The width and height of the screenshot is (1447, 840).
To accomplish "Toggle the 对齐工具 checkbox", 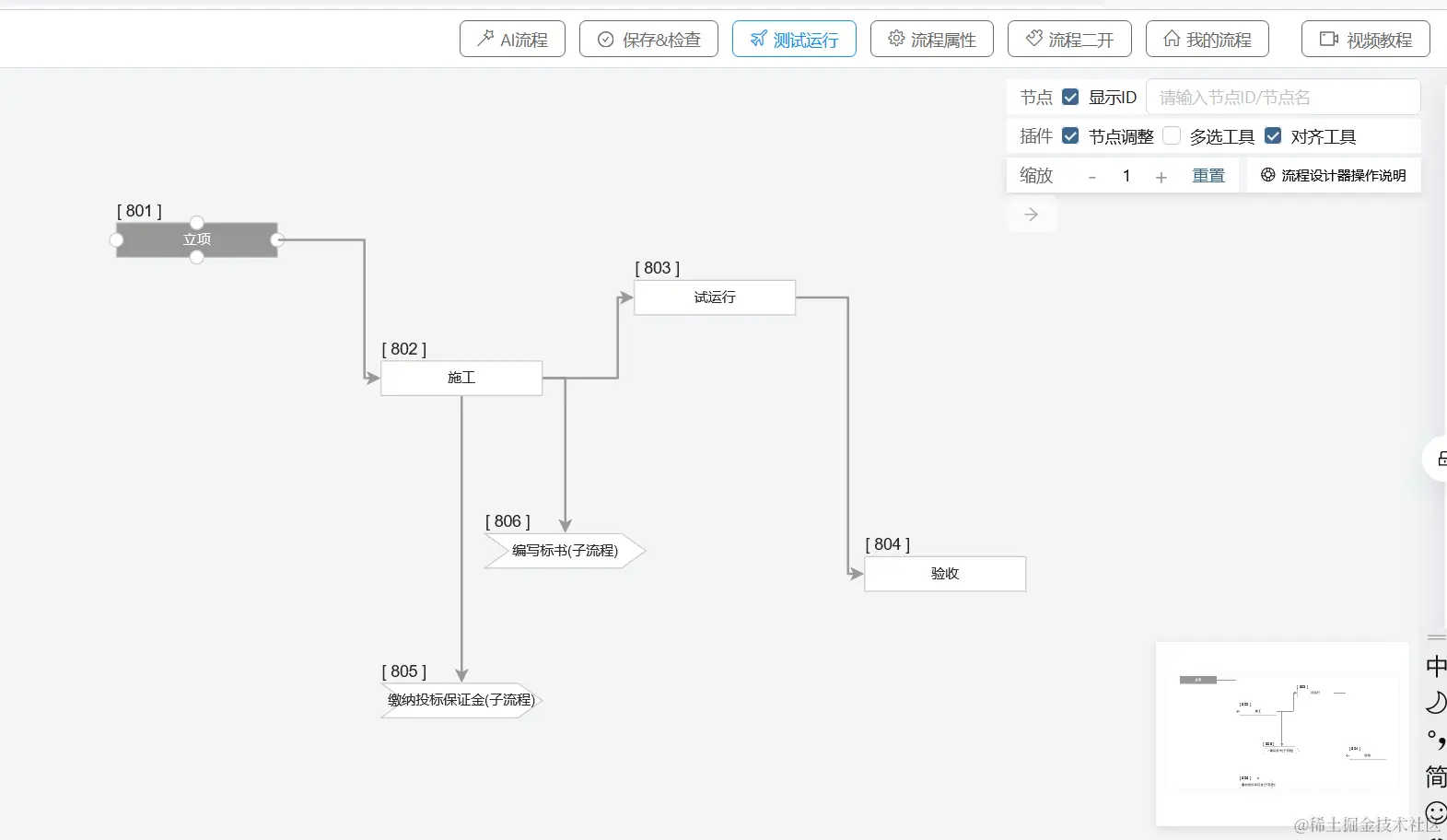I will 1273,136.
